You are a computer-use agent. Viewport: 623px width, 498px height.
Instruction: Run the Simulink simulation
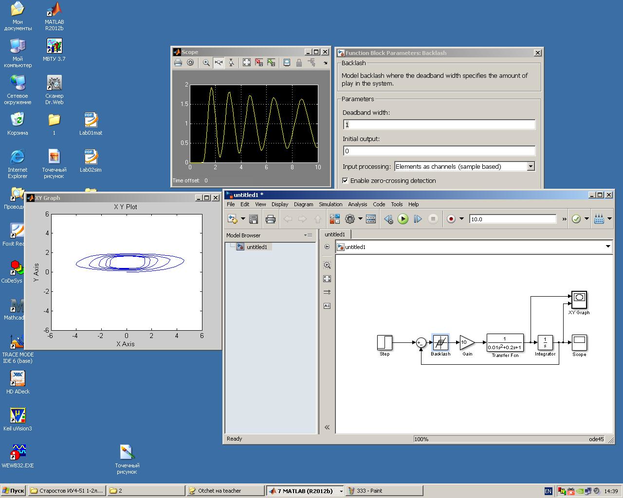(403, 218)
